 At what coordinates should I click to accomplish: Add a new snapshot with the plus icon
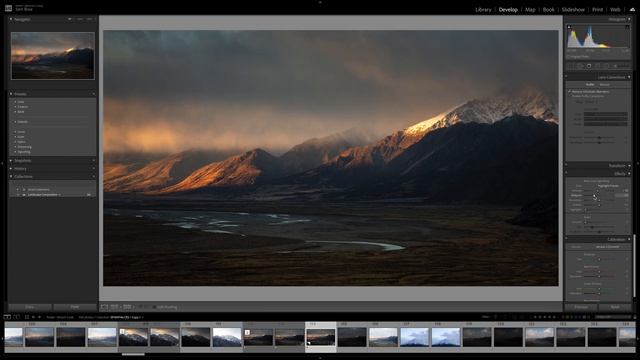pos(93,161)
